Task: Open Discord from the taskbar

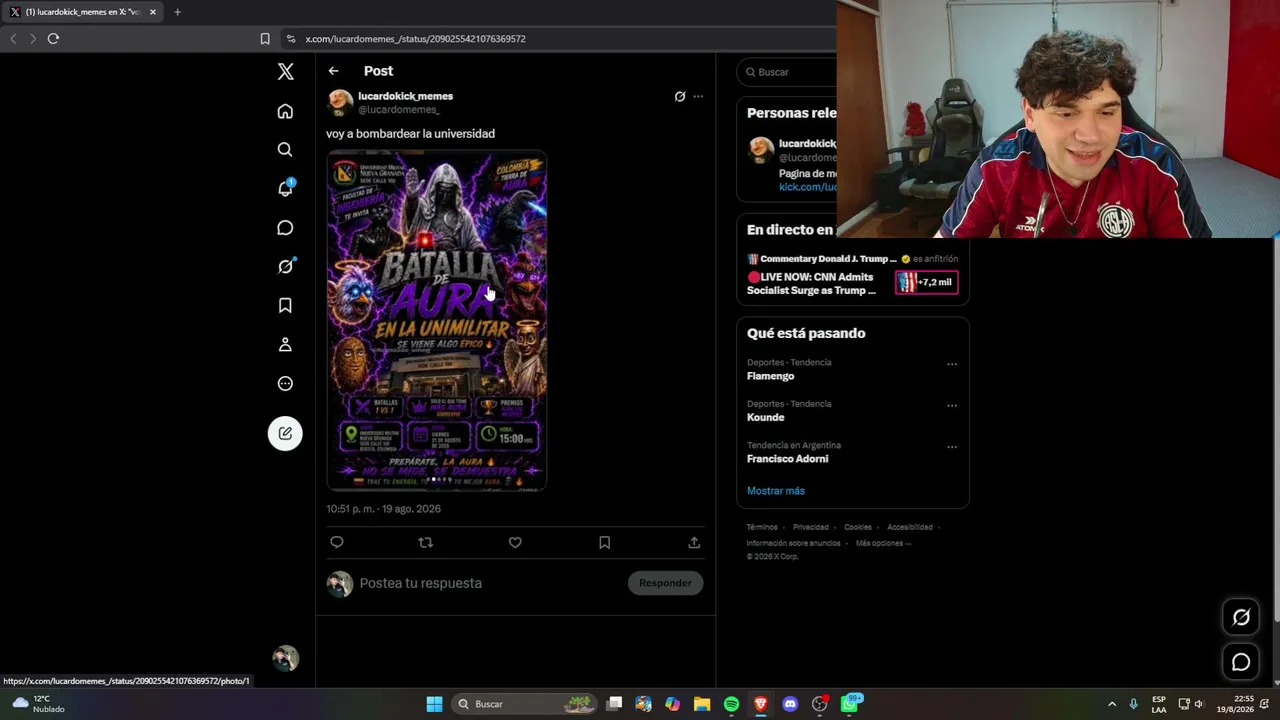Action: [x=790, y=704]
